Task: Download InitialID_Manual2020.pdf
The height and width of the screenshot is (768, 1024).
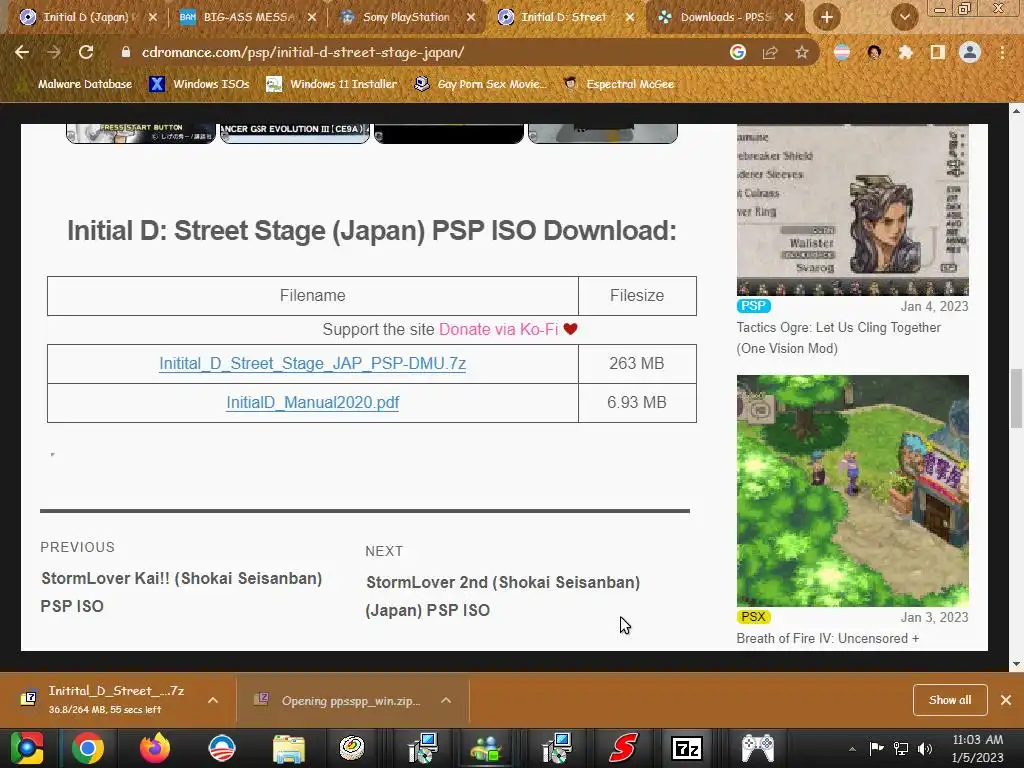Action: point(312,402)
